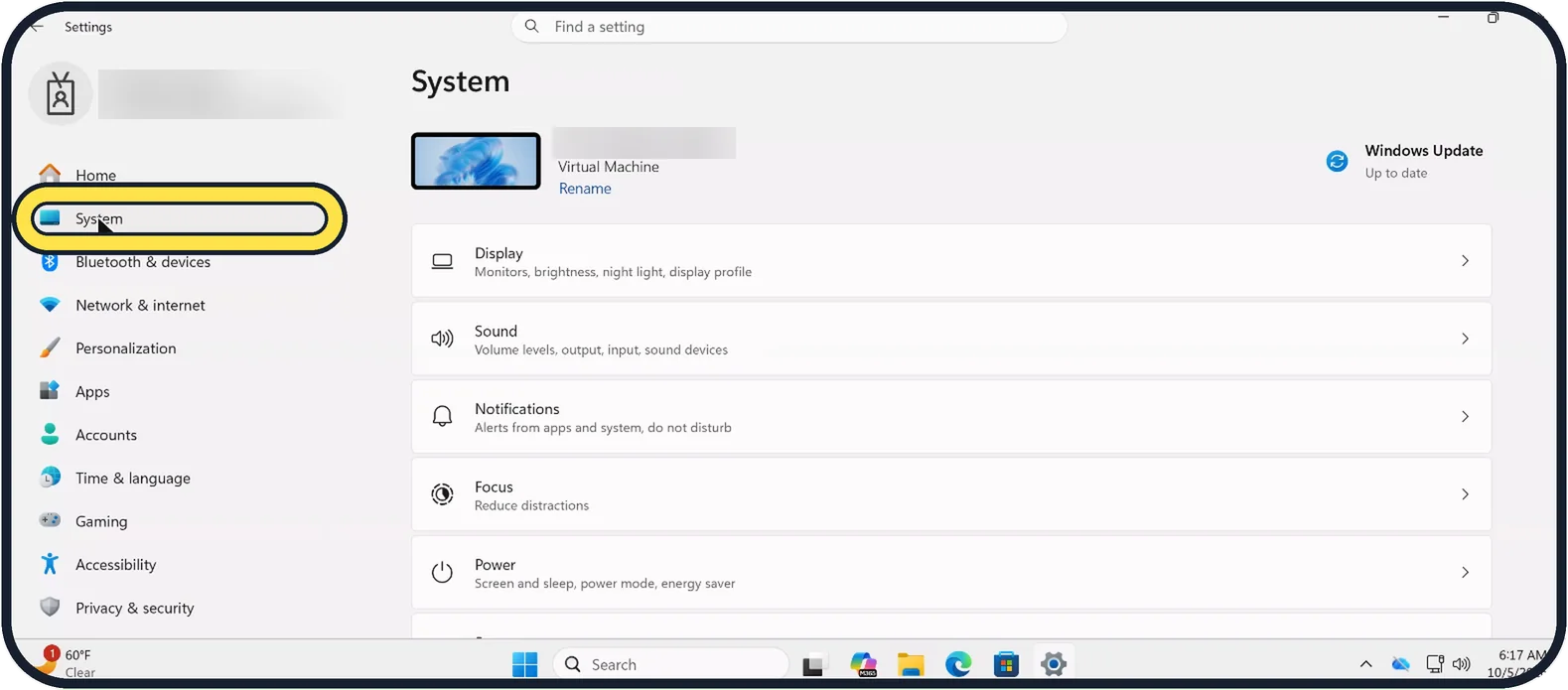Click the network display tray icon
1568x690 pixels.
point(1434,664)
